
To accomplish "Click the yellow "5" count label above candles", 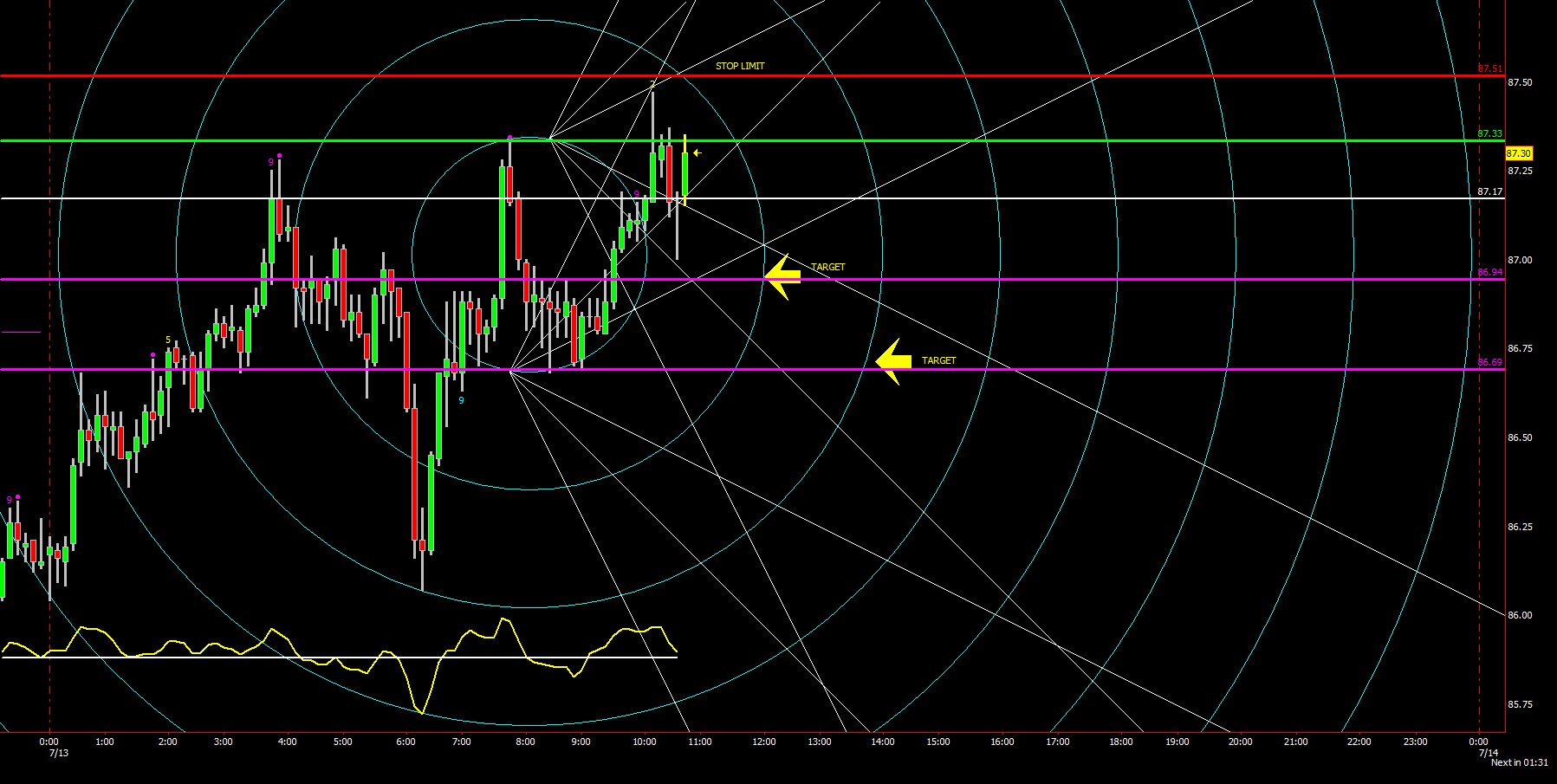I will coord(168,340).
